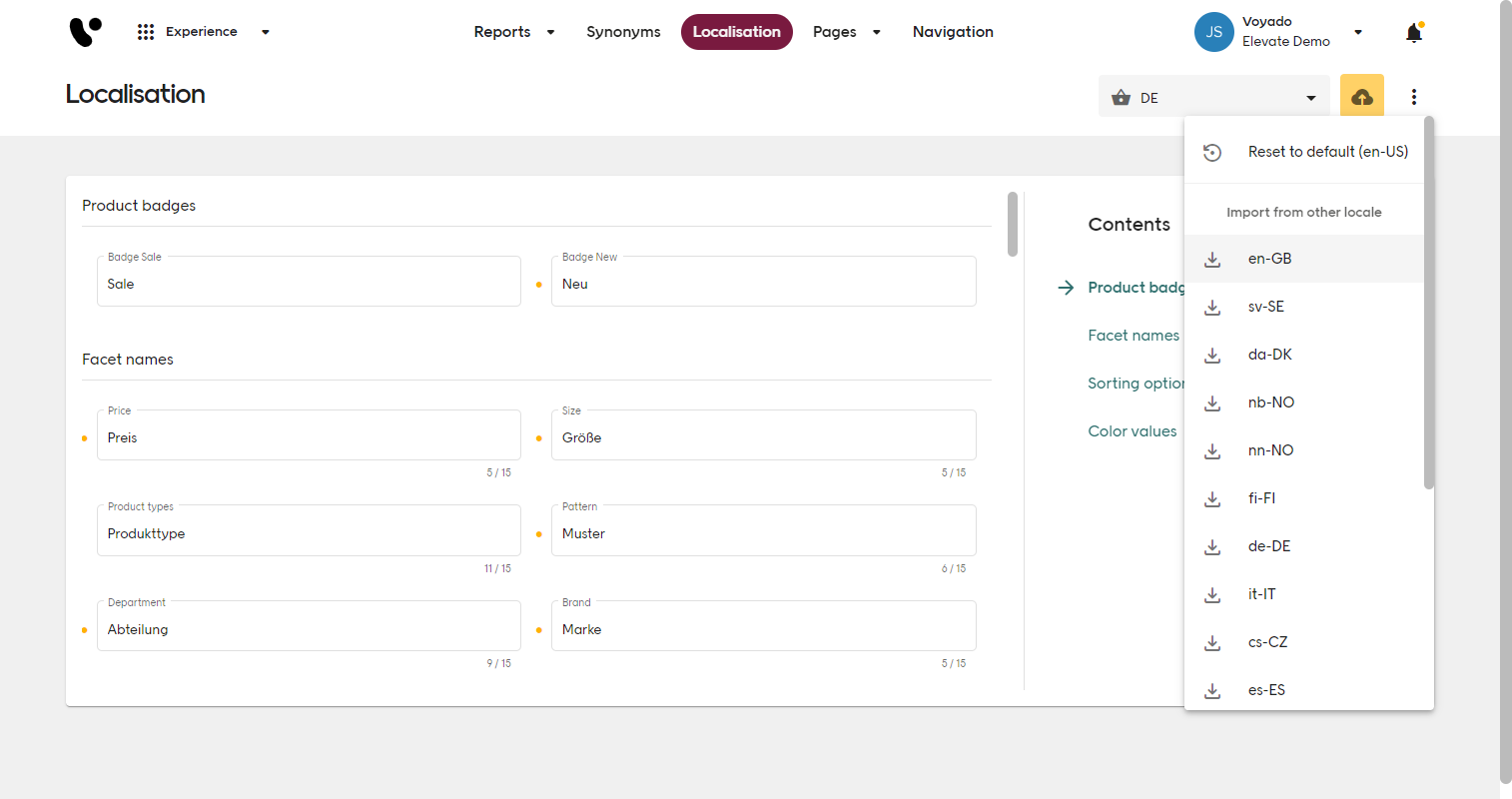Click the Voyado logo icon
Screen dimensions: 1512x799
85,32
